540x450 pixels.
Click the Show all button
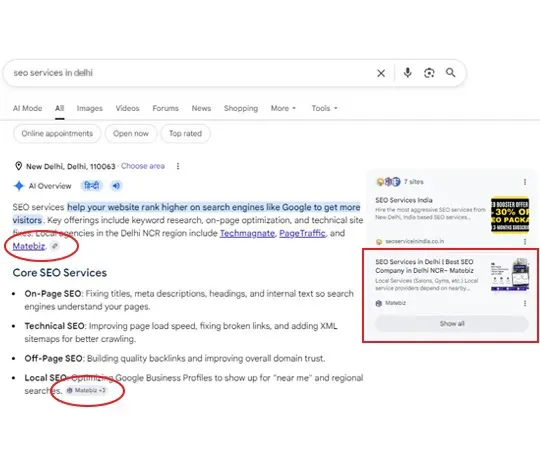pos(451,324)
